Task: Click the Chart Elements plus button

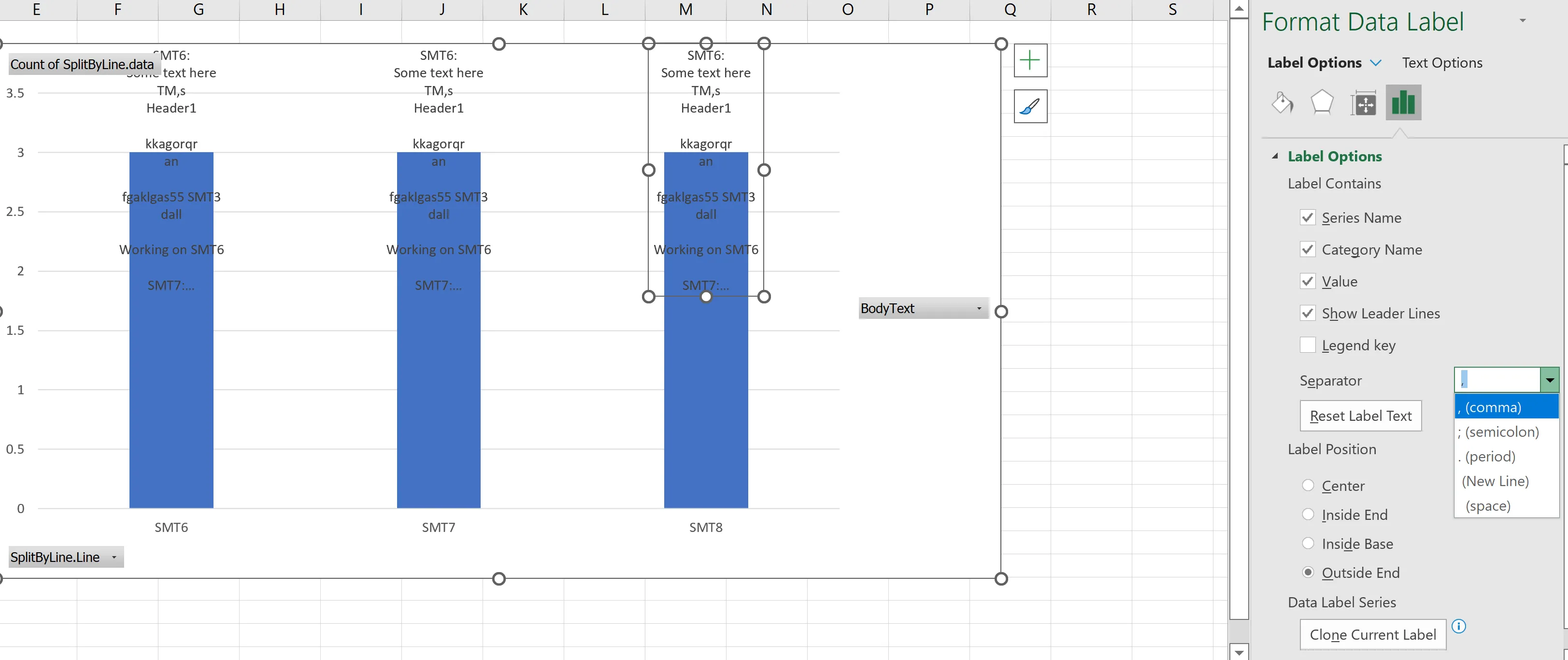Action: click(1030, 60)
